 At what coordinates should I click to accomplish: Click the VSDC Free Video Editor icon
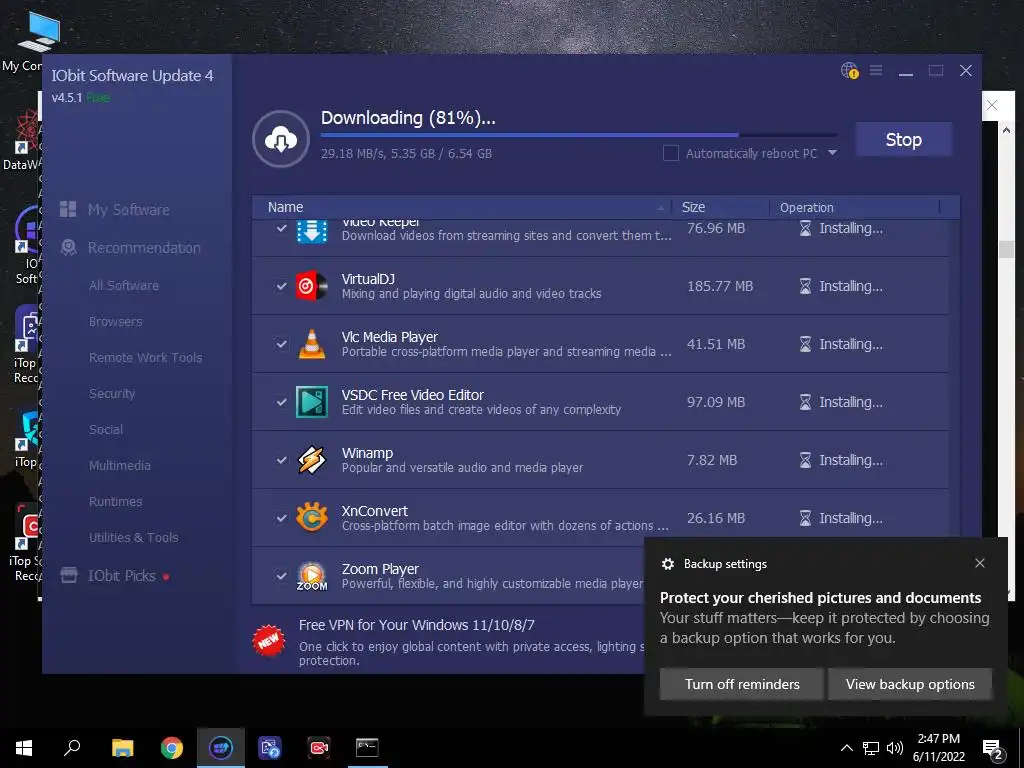coord(312,402)
